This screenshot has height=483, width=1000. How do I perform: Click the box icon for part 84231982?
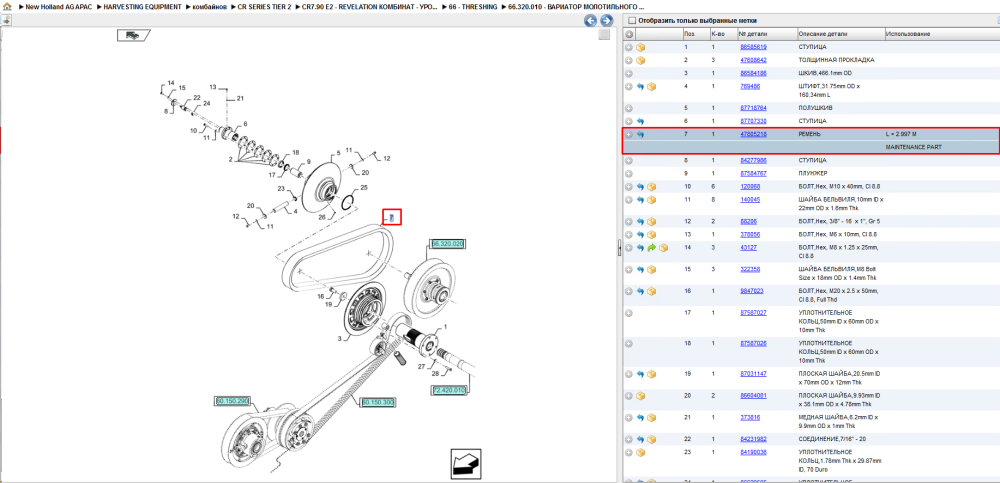[x=652, y=439]
